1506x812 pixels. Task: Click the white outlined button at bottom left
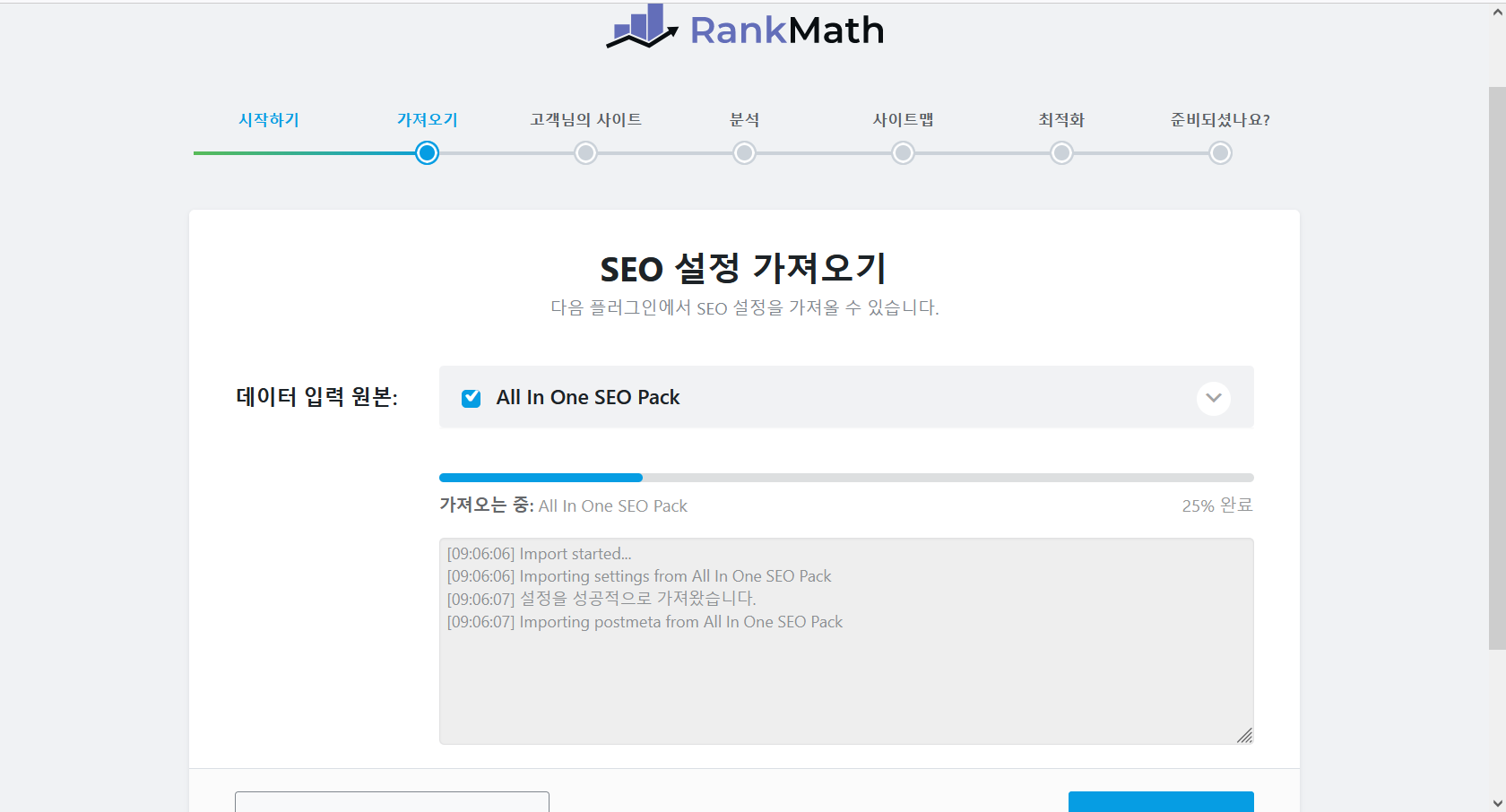pyautogui.click(x=392, y=802)
